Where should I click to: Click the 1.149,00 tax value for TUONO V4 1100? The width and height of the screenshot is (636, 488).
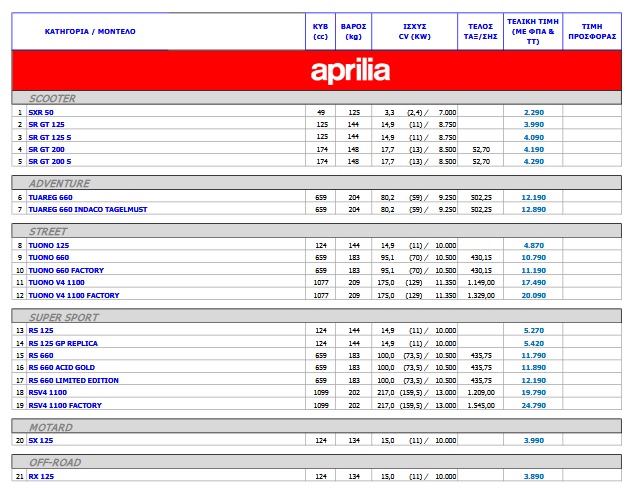pos(481,282)
